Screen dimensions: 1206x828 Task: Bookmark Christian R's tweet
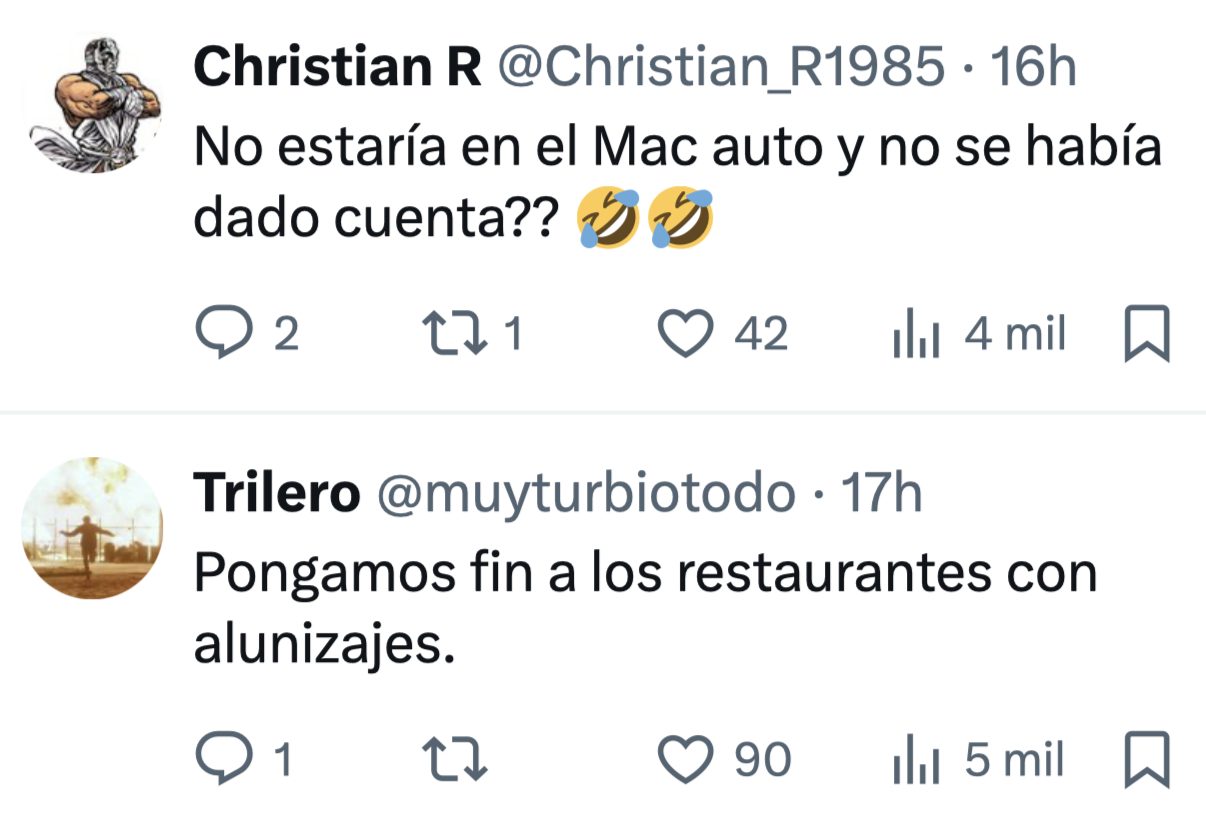pos(1146,335)
